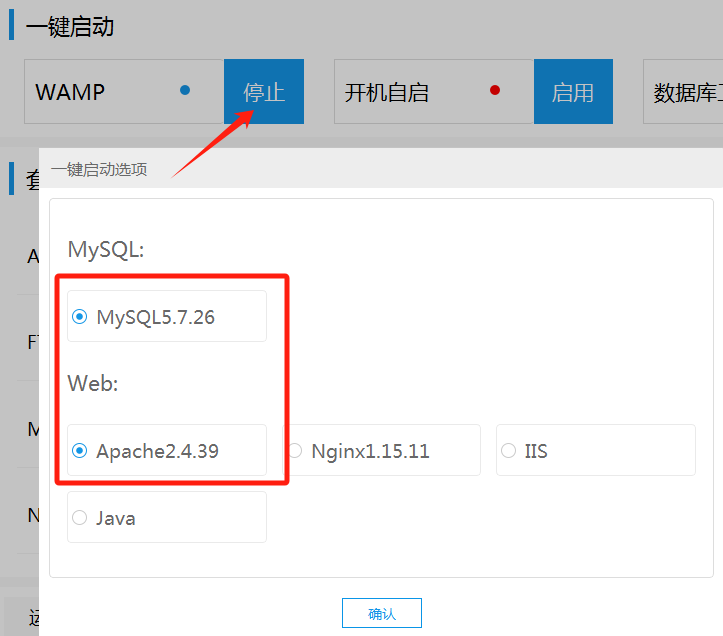The height and width of the screenshot is (636, 723).
Task: Confirm options with the 确认 button
Action: point(382,613)
